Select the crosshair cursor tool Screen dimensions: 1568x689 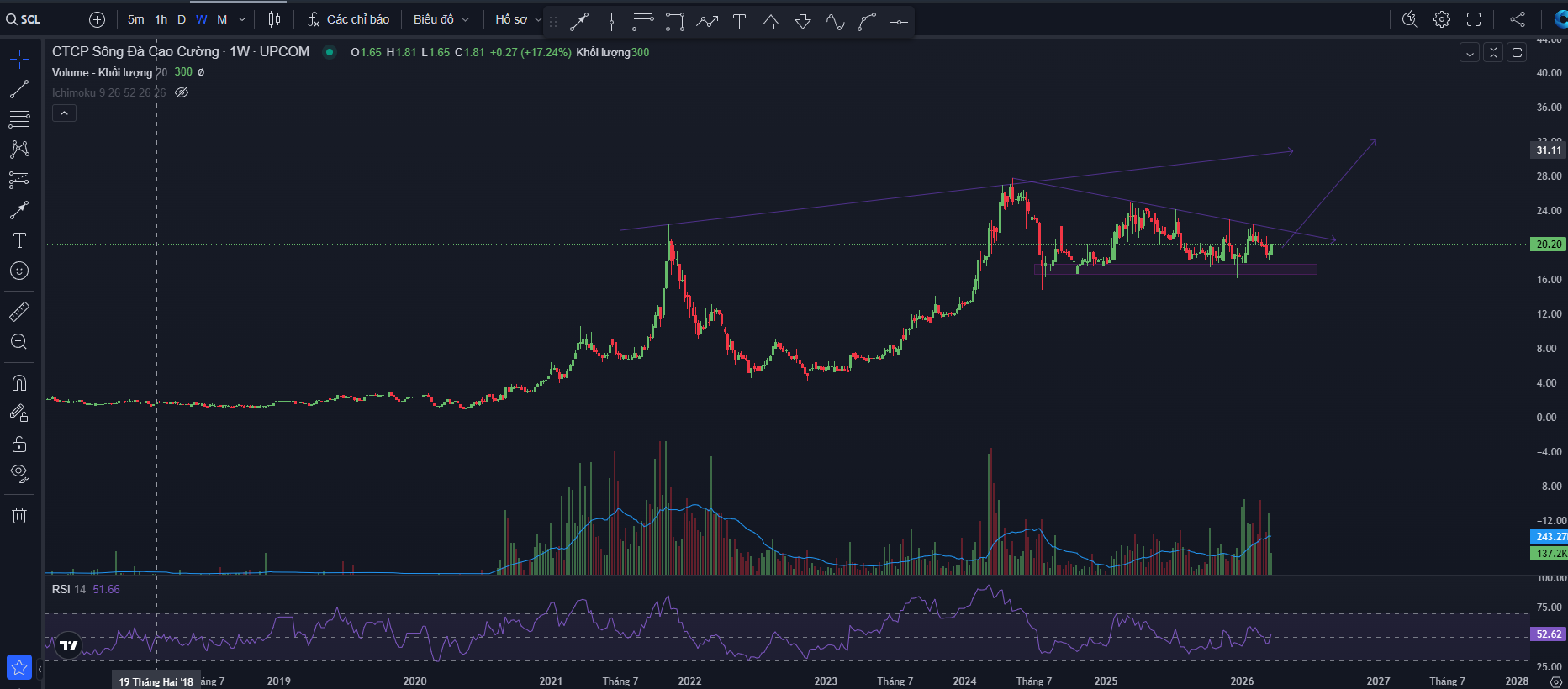click(19, 58)
